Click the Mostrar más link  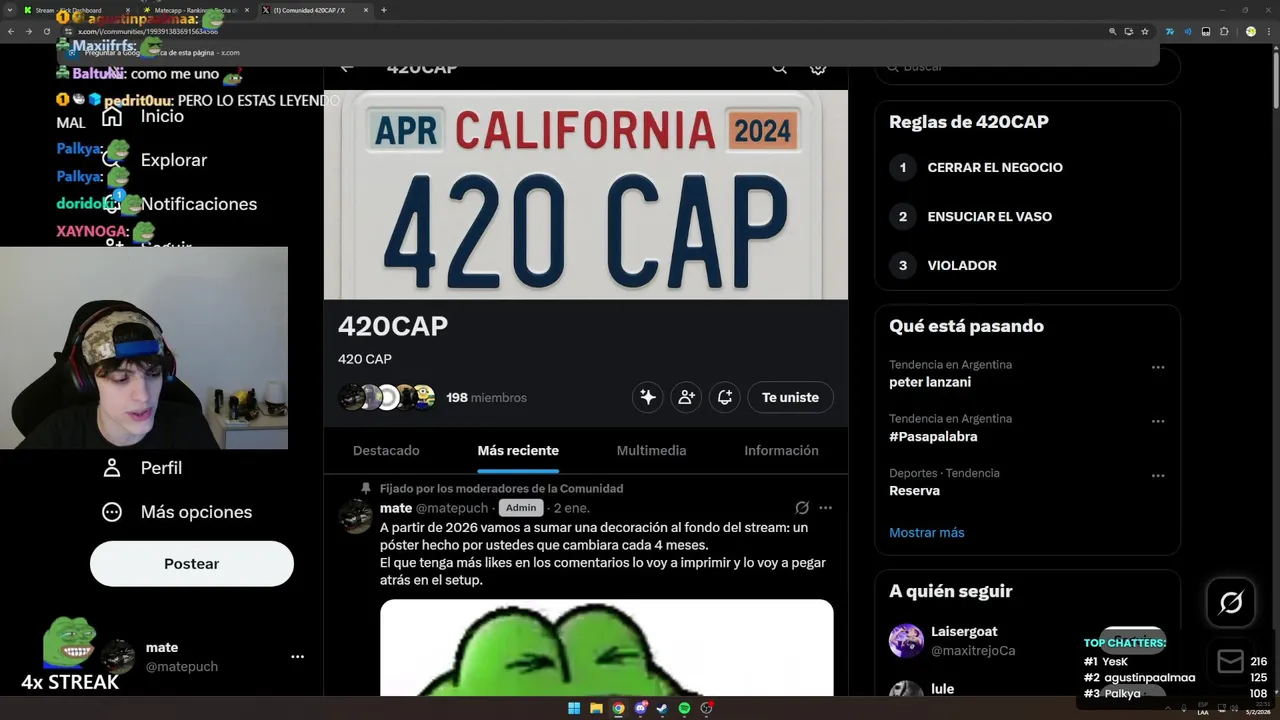(x=927, y=533)
